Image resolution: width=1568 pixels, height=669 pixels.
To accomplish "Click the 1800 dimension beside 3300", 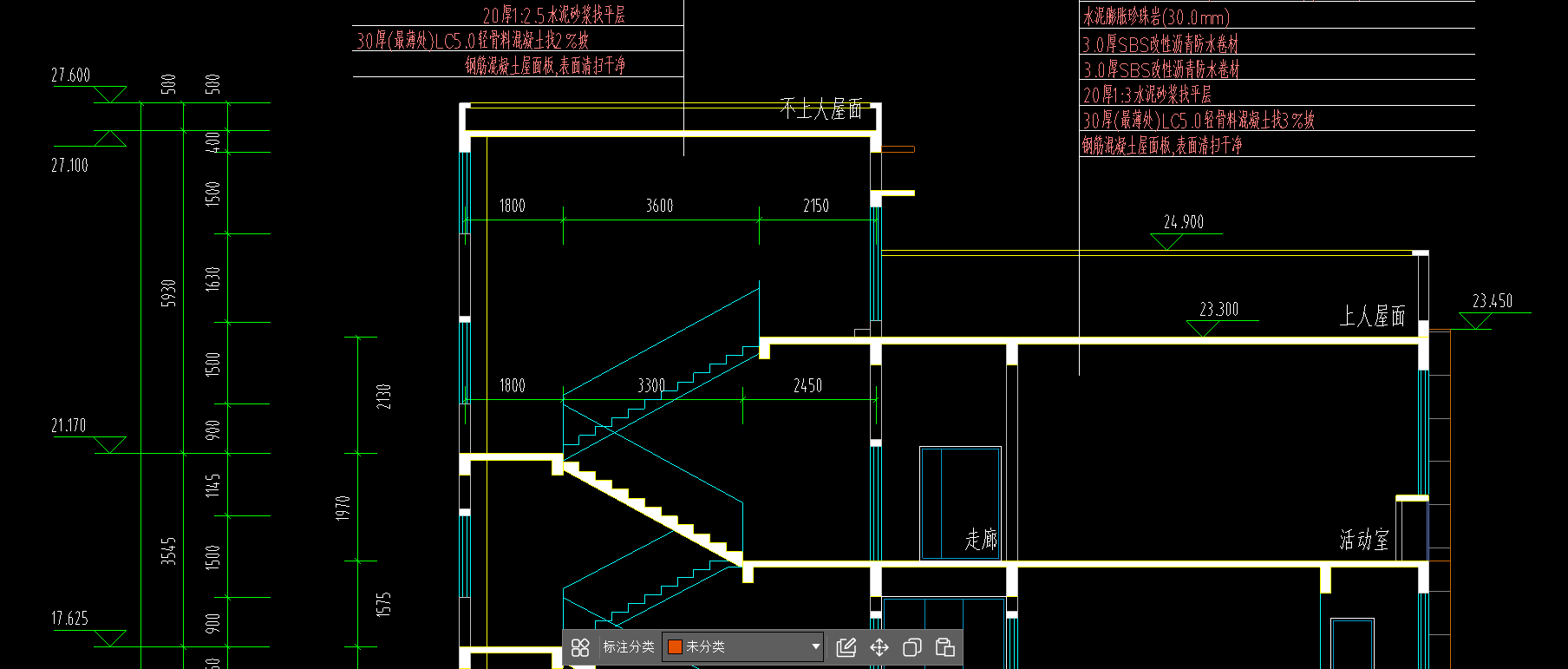I will coord(513,385).
